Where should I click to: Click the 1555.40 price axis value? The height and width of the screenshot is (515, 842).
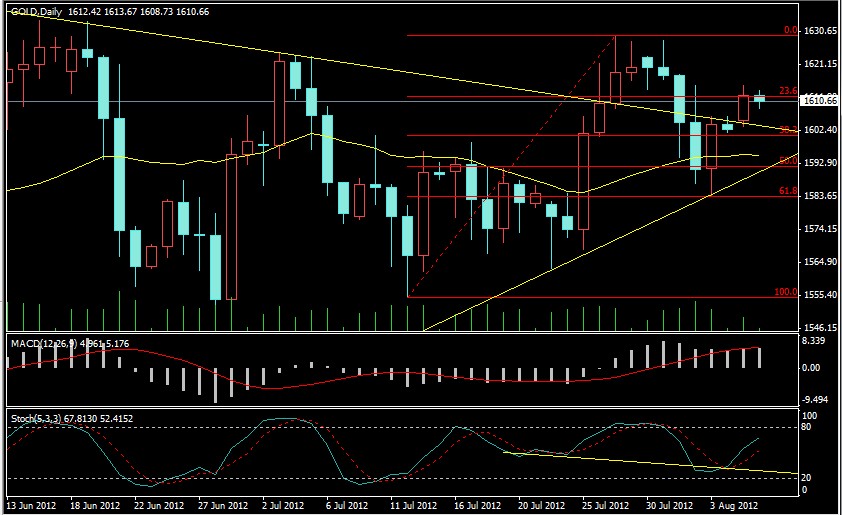pyautogui.click(x=819, y=295)
